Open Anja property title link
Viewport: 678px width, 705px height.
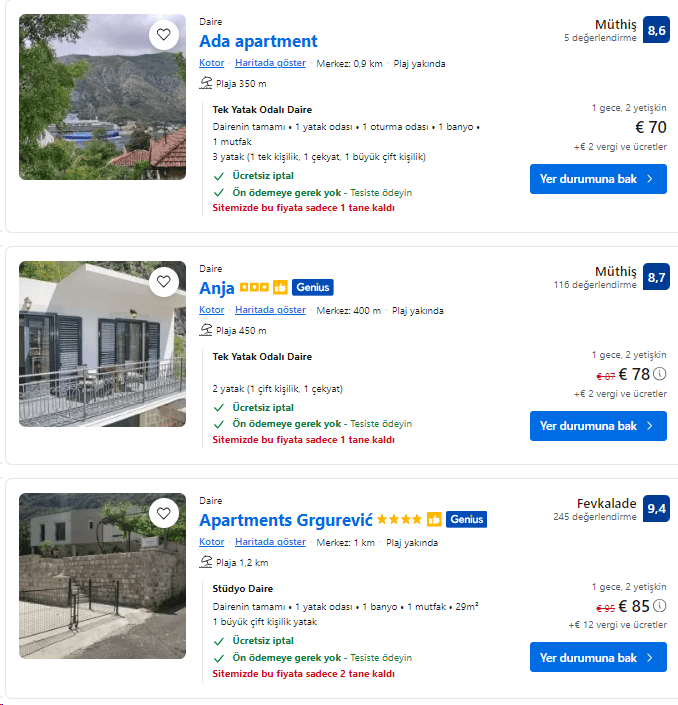point(217,288)
